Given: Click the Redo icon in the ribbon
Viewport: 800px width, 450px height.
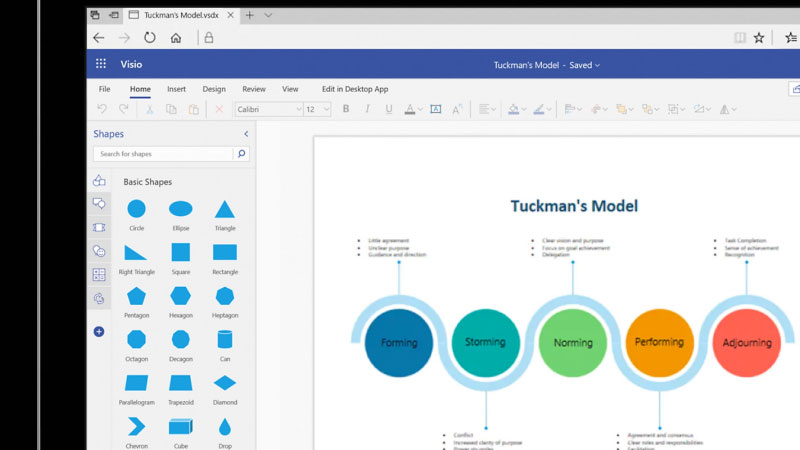Looking at the screenshot, I should [123, 109].
